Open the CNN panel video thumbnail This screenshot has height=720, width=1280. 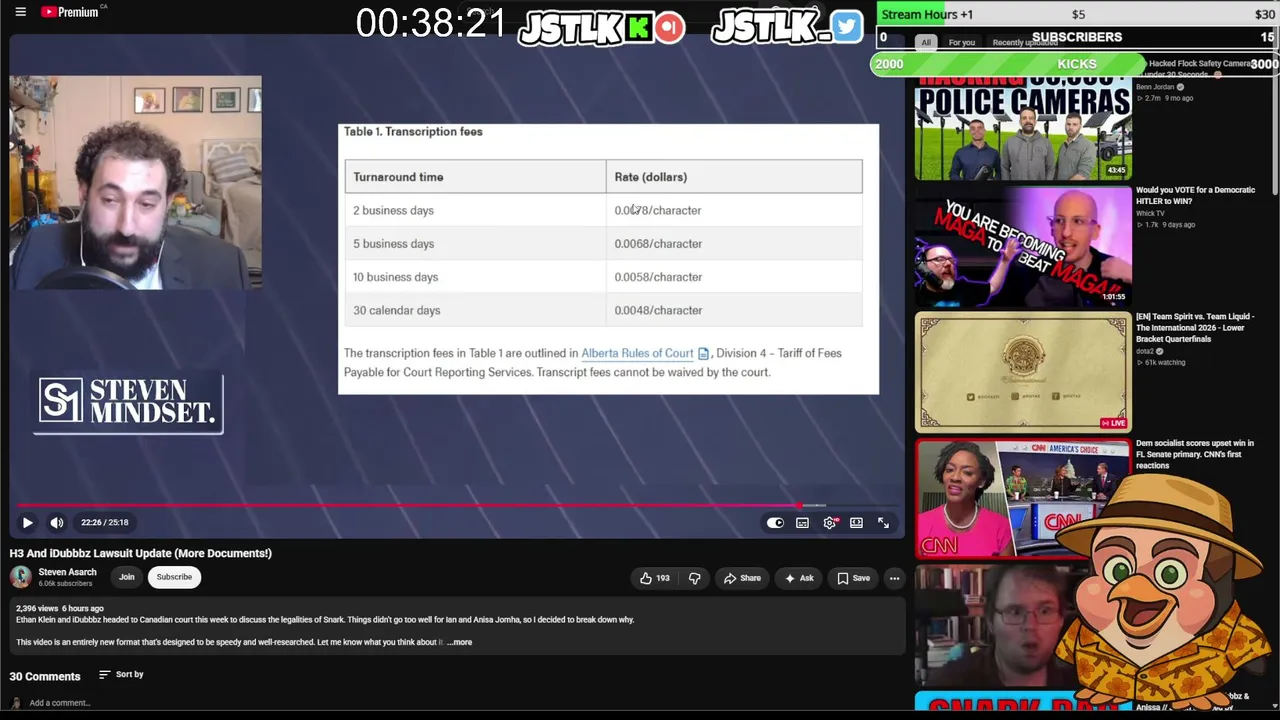point(1023,498)
